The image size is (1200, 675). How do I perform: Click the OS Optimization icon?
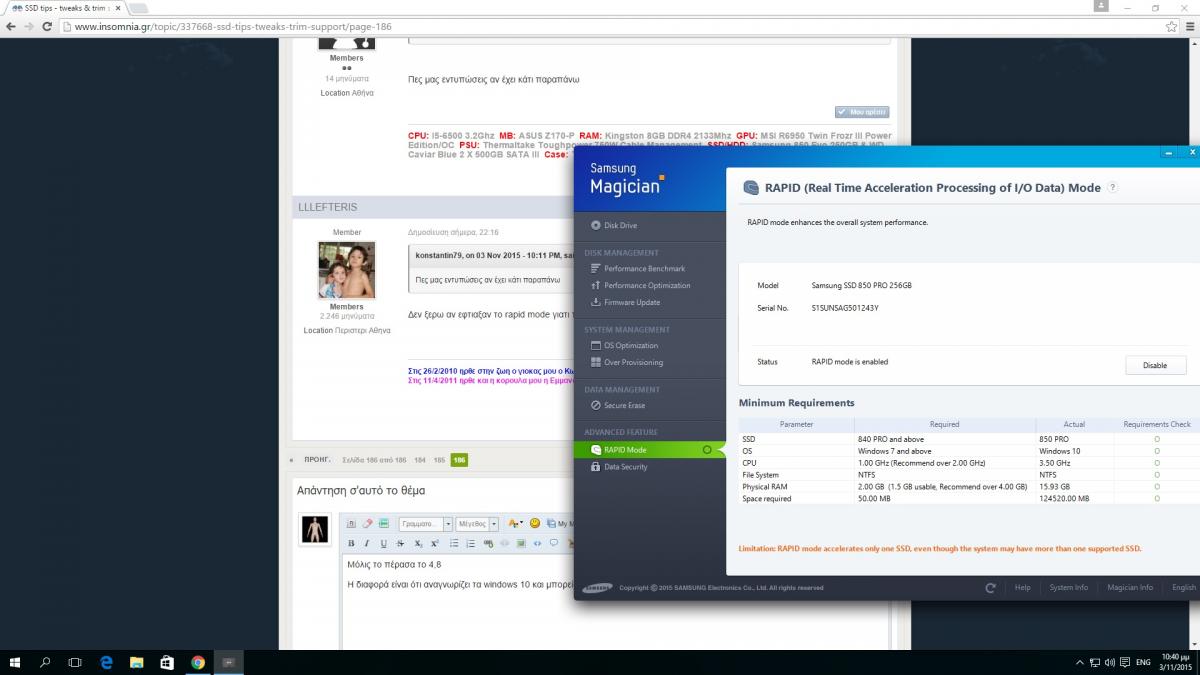pyautogui.click(x=596, y=345)
